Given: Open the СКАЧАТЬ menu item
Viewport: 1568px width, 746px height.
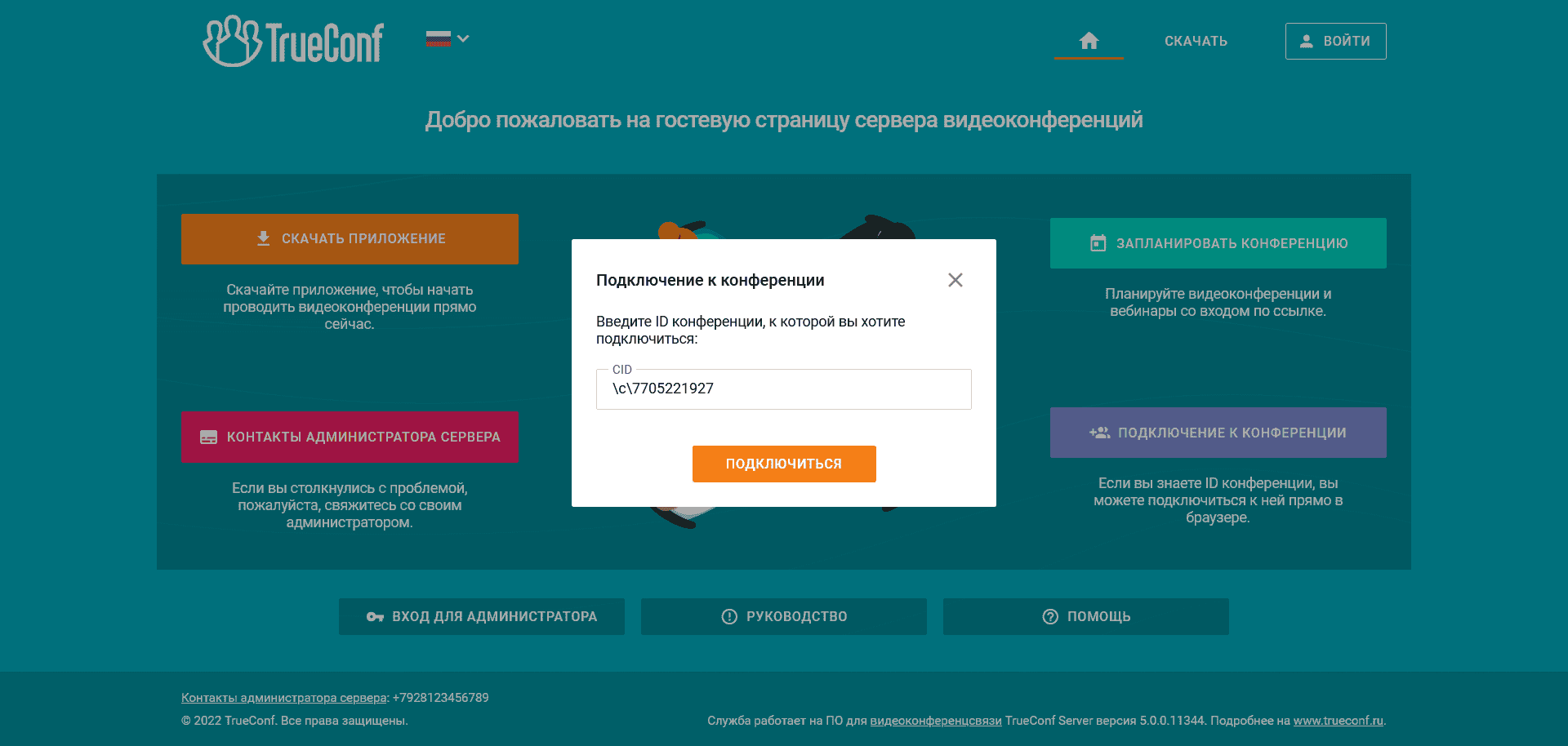Looking at the screenshot, I should coord(1196,42).
